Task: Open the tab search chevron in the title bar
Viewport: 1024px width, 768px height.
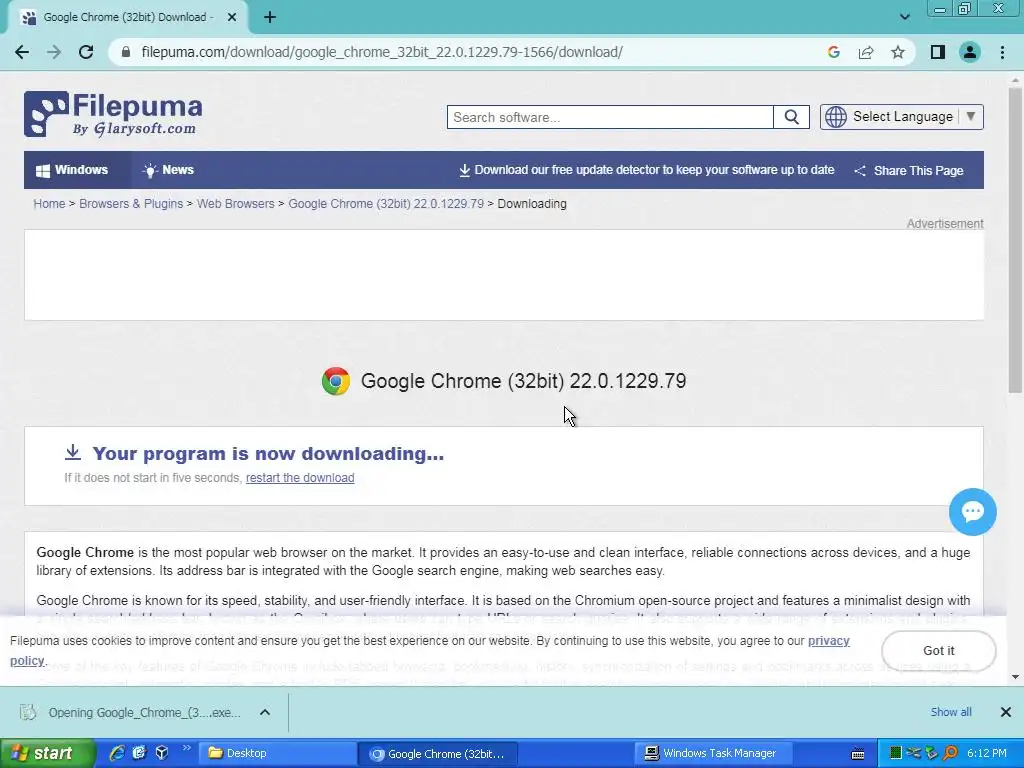Action: (x=904, y=18)
